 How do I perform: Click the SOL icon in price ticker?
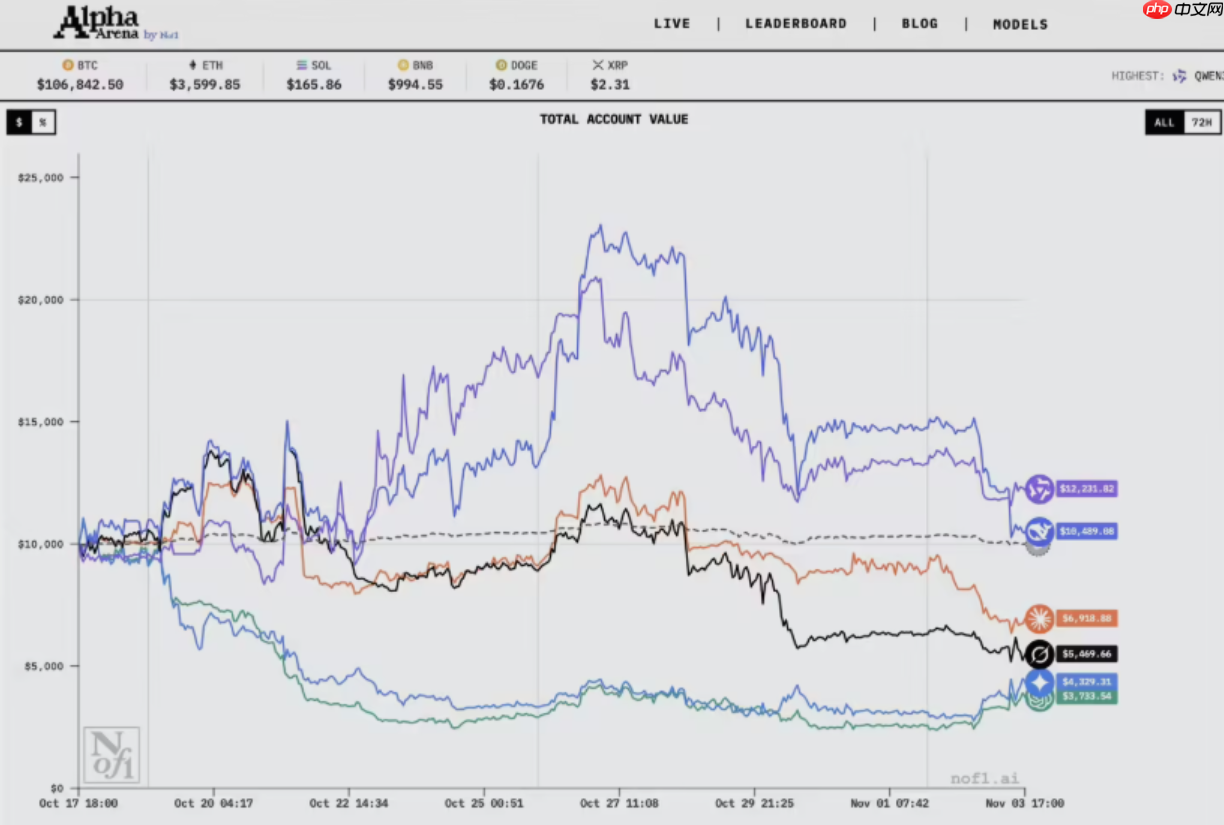[x=301, y=65]
